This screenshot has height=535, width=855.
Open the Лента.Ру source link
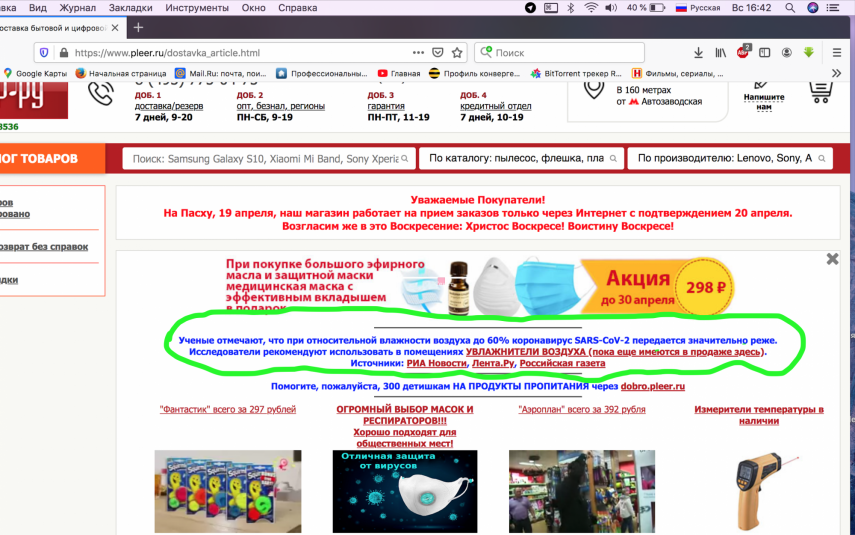(x=493, y=363)
